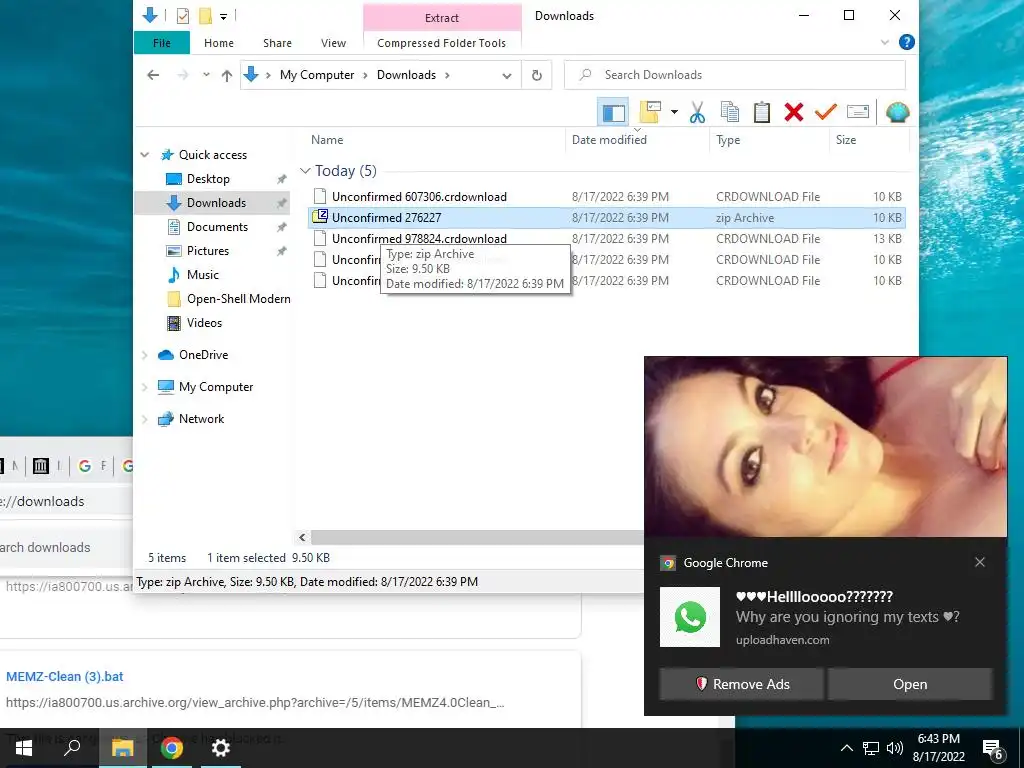Screen dimensions: 1024x768
Task: Show hidden tray icons chevron
Action: [x=846, y=748]
